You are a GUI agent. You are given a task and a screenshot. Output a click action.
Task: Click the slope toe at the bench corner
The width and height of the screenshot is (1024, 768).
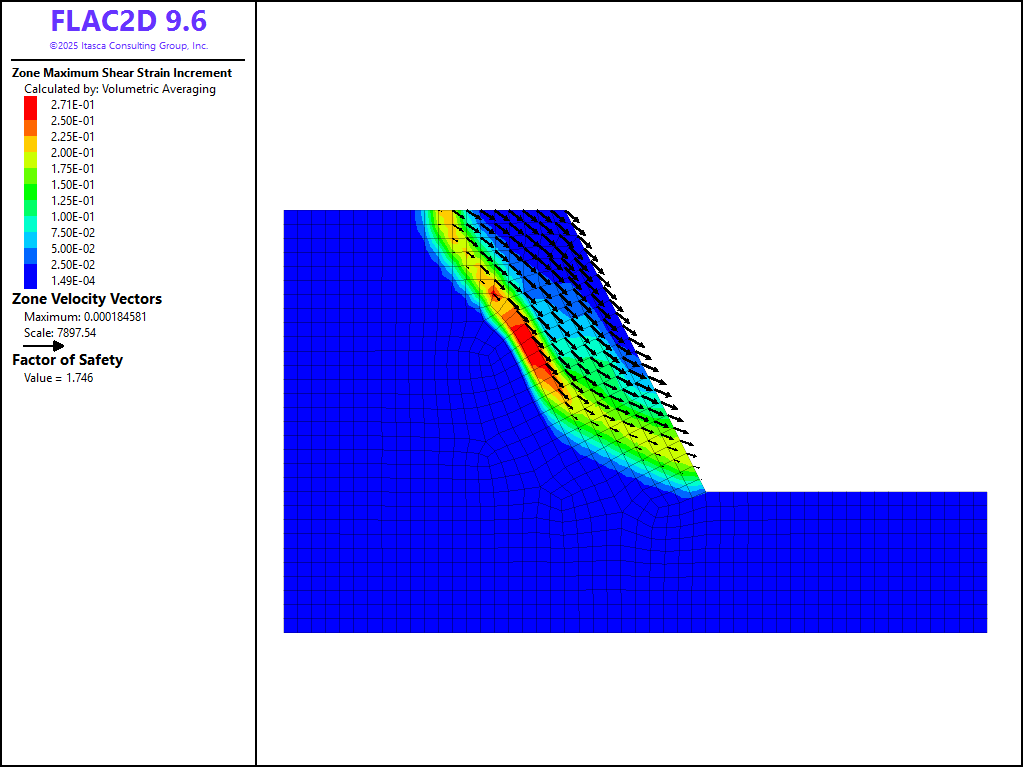coord(705,492)
